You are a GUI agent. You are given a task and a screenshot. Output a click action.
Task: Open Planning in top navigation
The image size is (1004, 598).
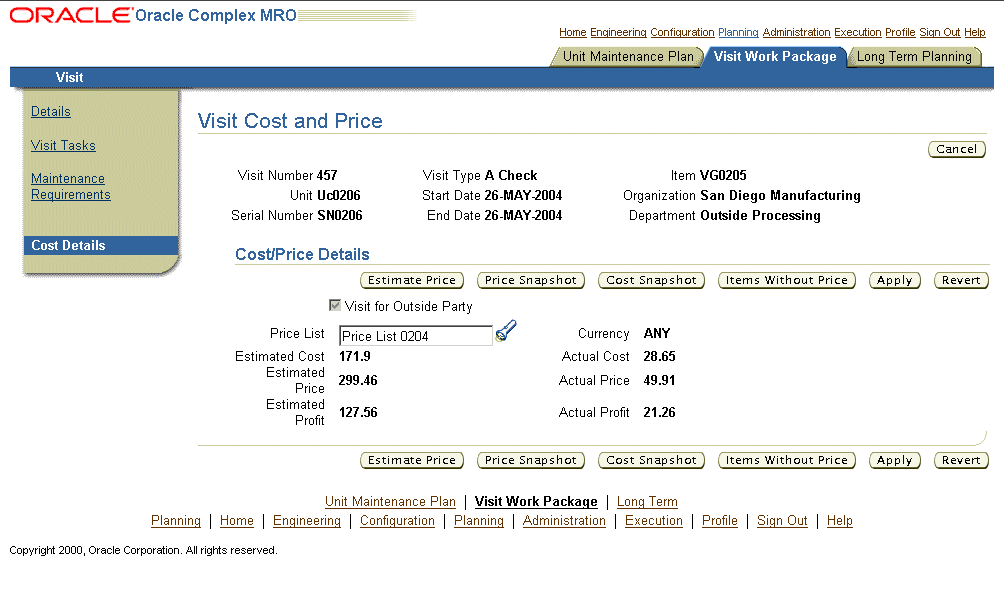[738, 32]
